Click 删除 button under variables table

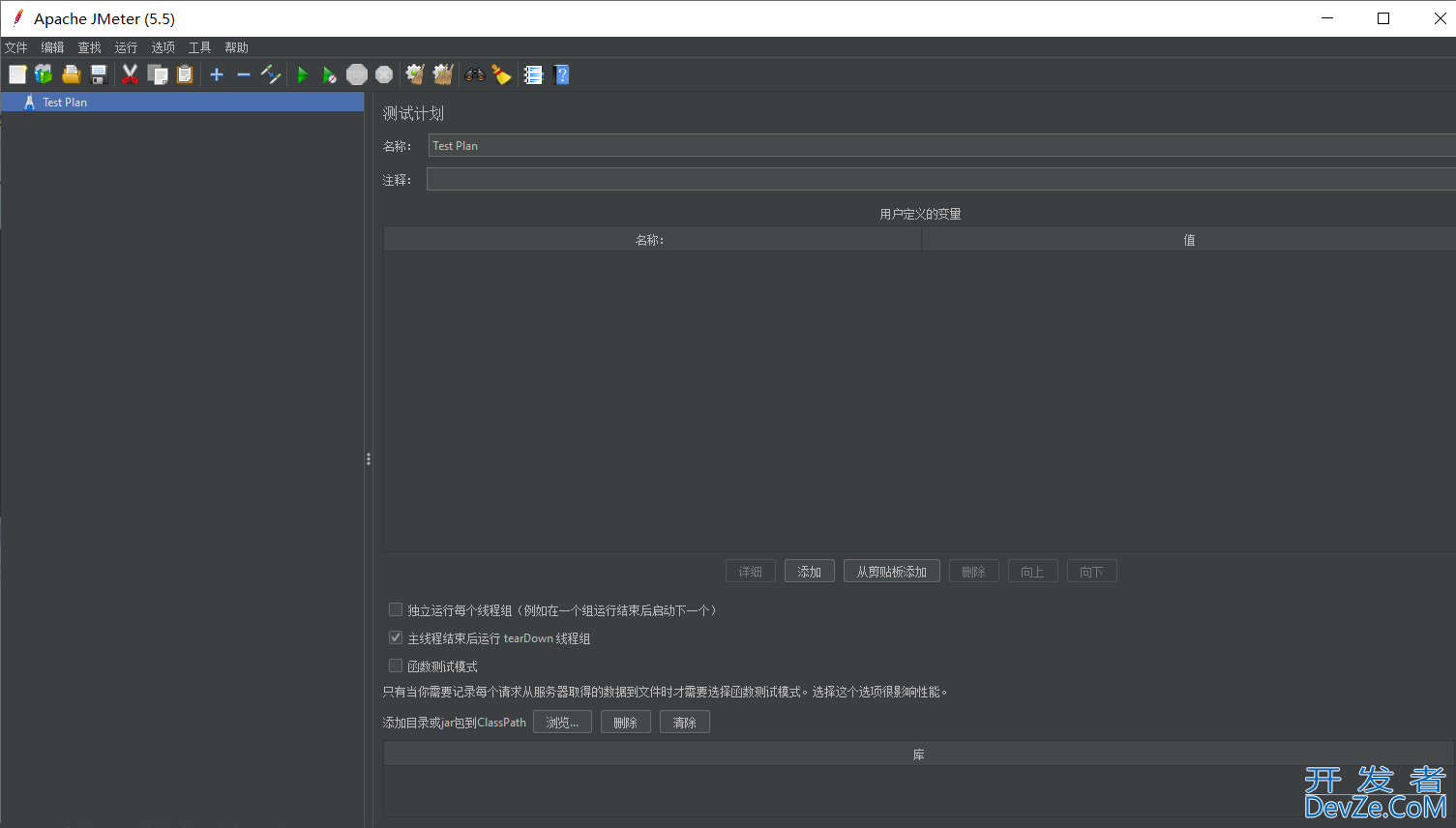974,572
